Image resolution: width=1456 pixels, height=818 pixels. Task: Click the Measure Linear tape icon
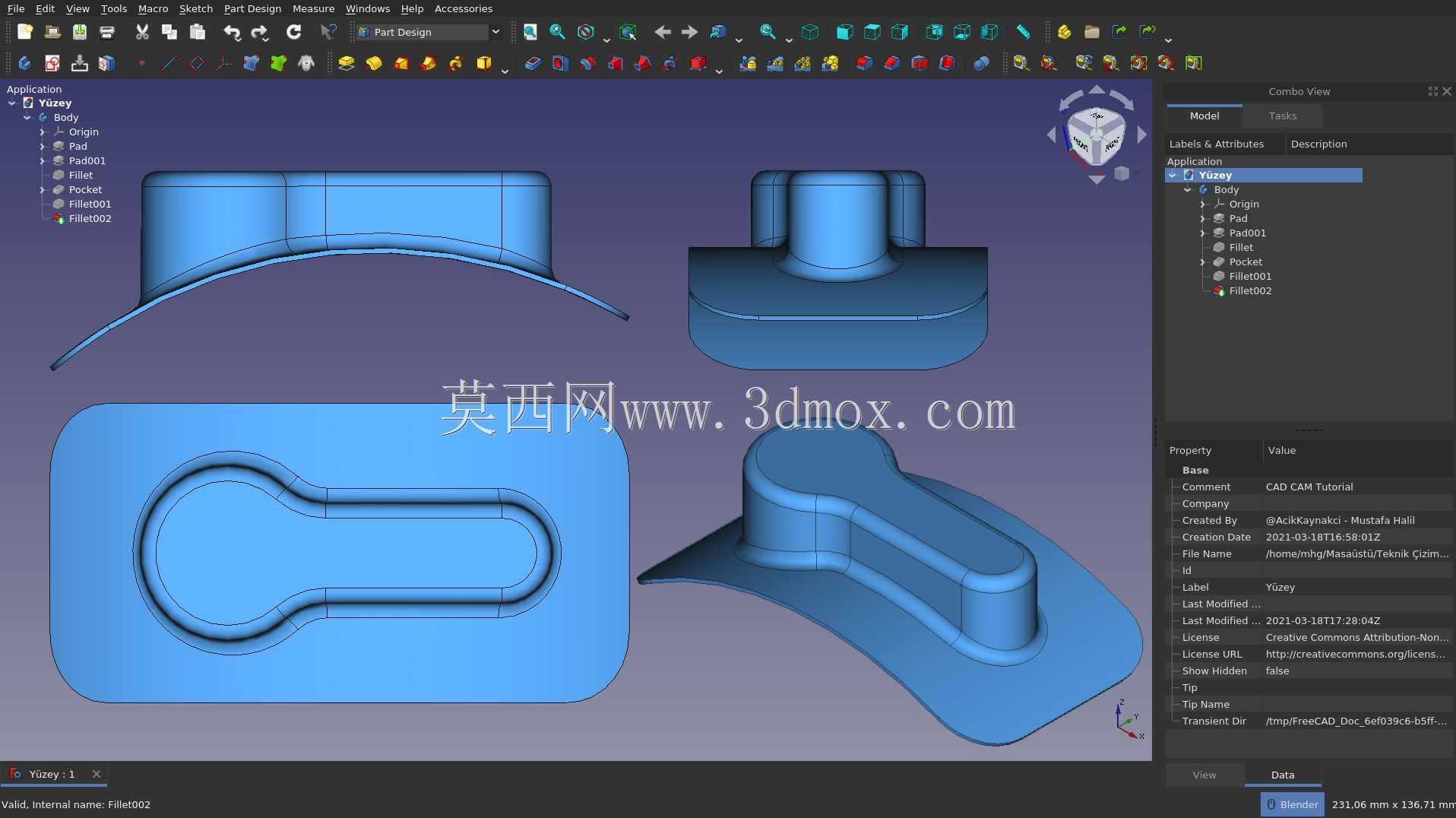click(x=1021, y=63)
